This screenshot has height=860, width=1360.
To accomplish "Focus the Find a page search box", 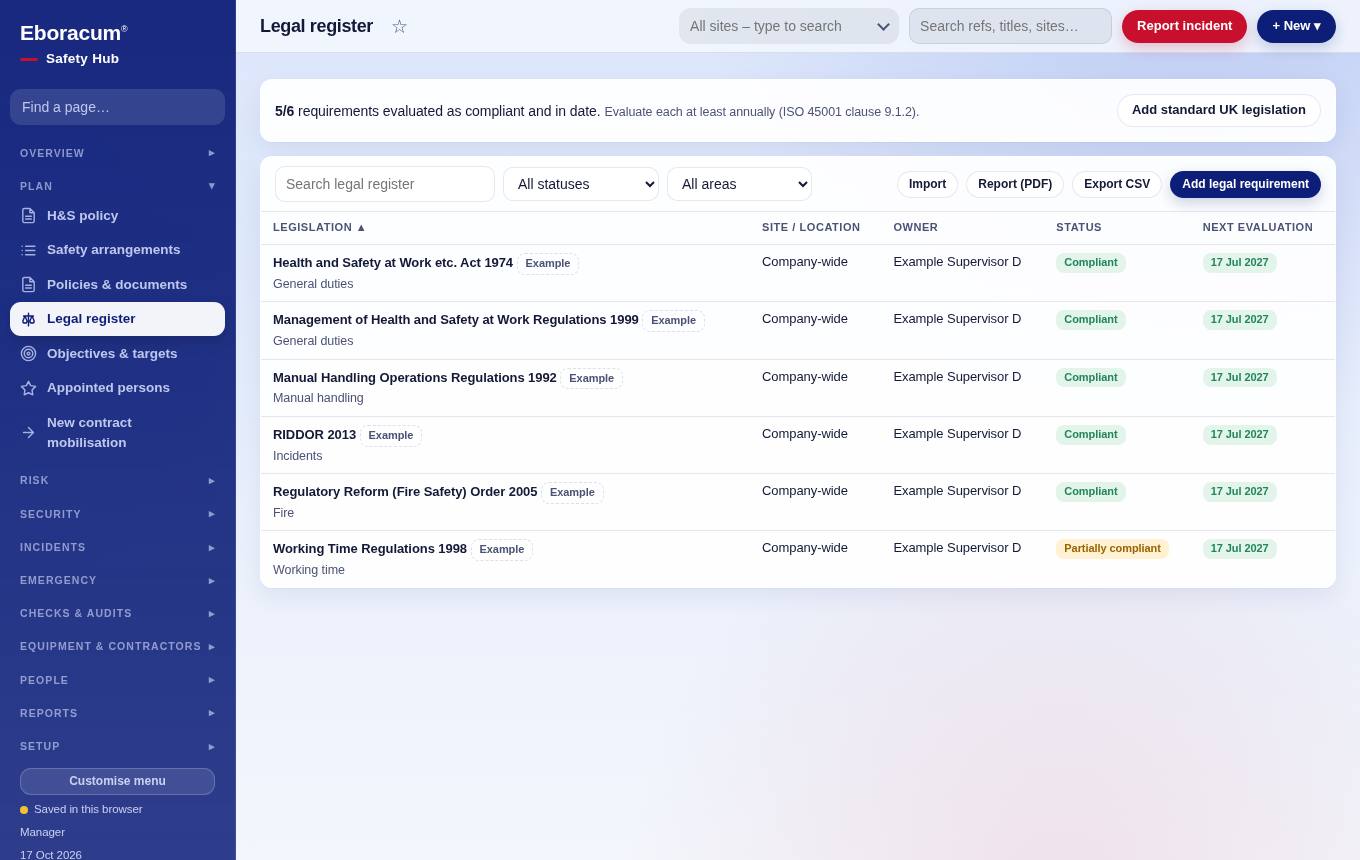I will 117,107.
